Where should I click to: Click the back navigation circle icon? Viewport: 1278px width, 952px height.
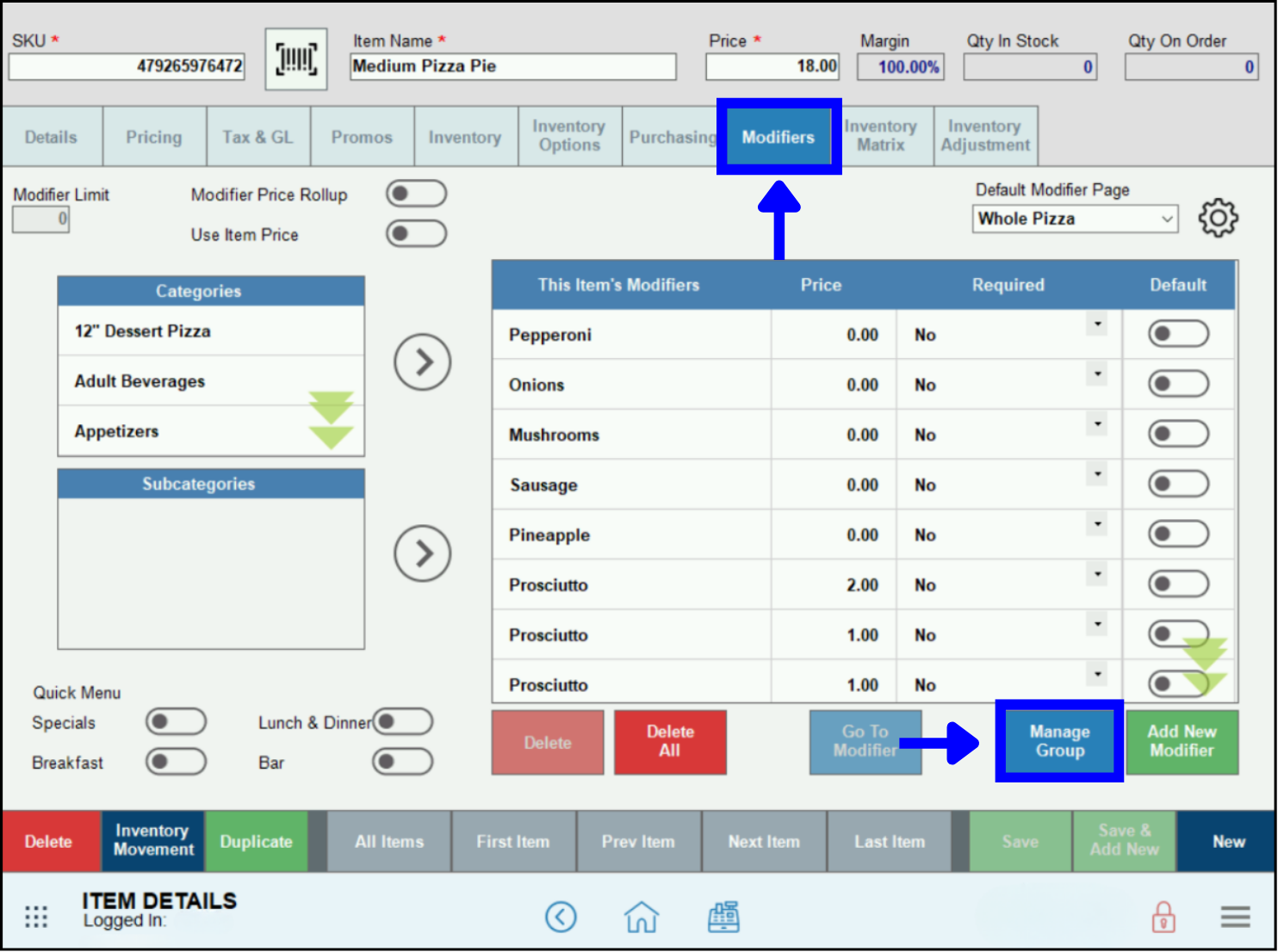(x=561, y=917)
